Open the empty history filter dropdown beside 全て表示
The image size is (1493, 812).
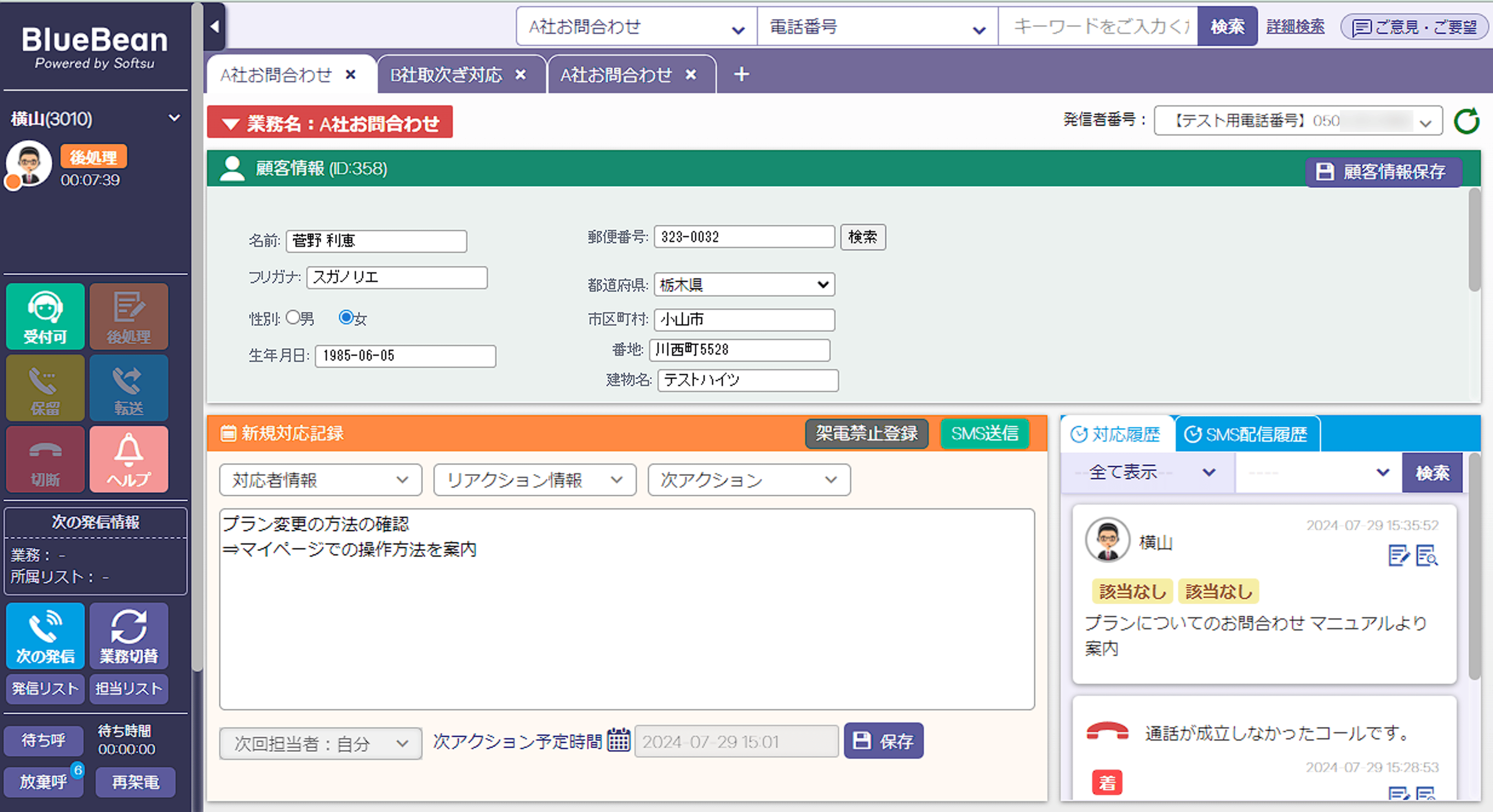coord(1318,472)
